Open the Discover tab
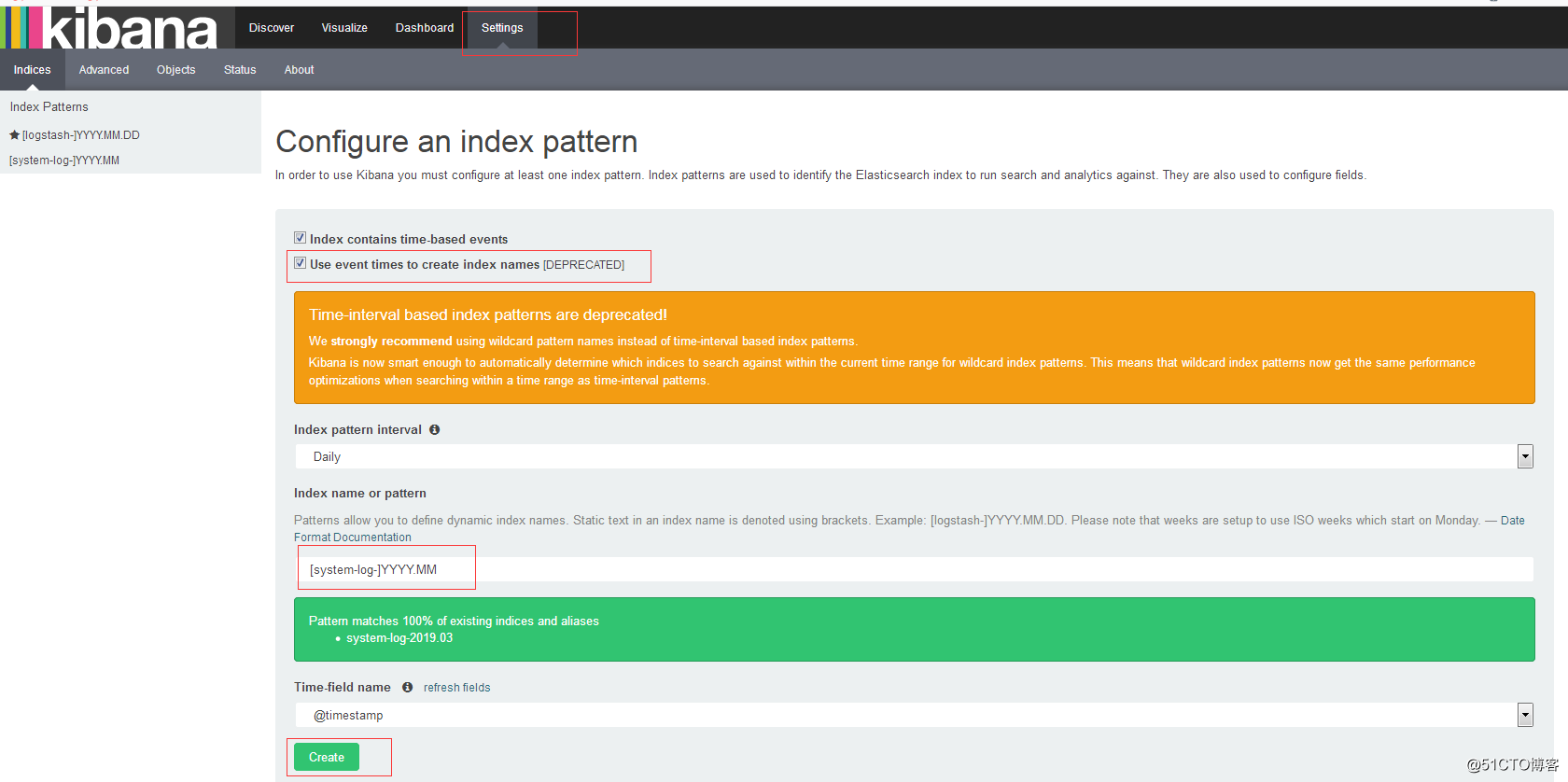 [272, 28]
